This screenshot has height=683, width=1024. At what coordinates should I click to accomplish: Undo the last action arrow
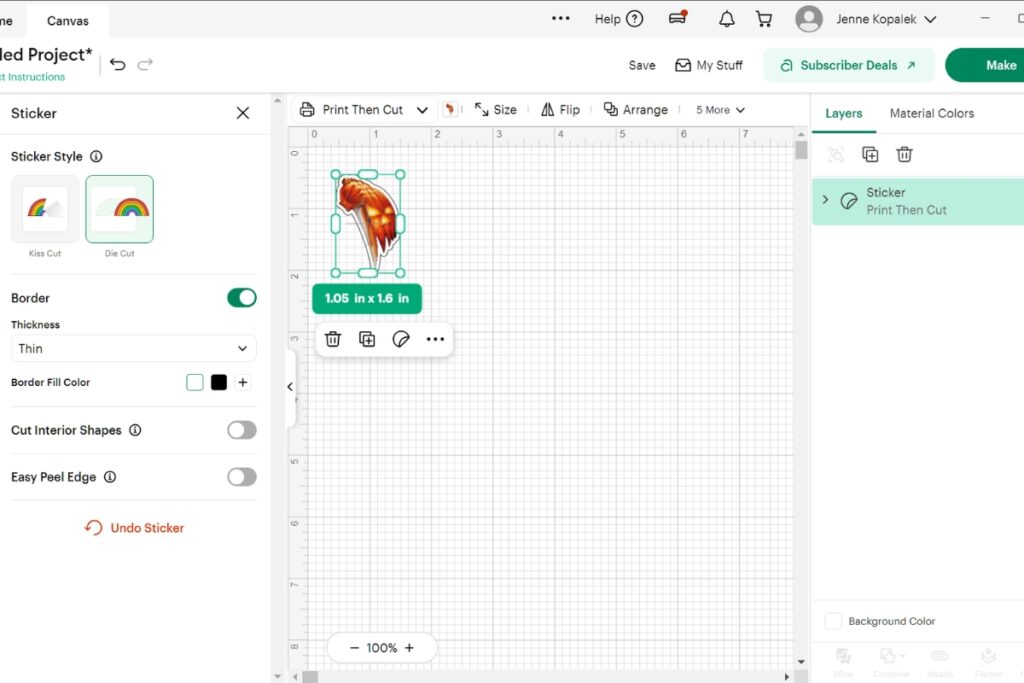118,64
